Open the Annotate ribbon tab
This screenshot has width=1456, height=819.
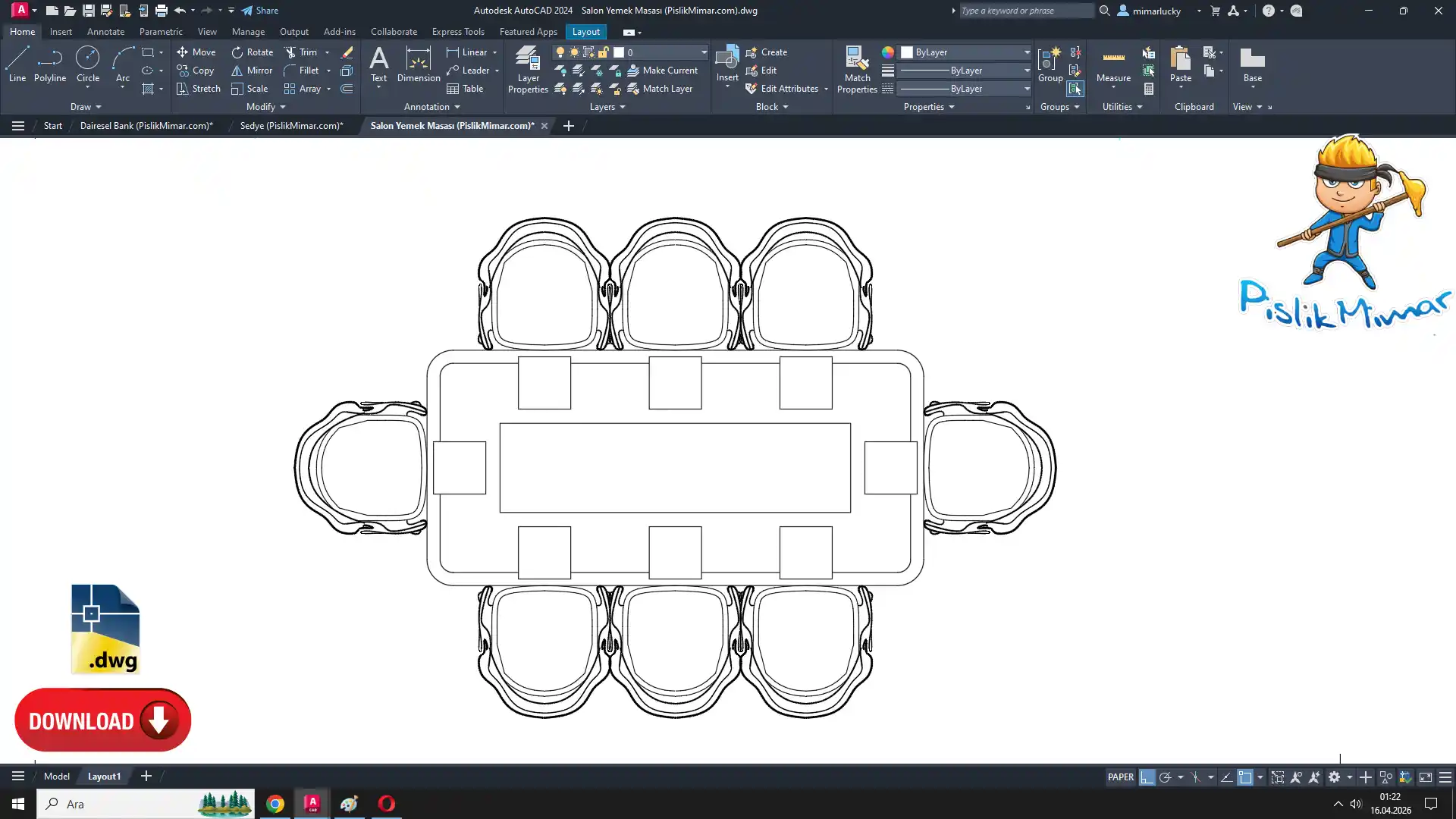105,32
